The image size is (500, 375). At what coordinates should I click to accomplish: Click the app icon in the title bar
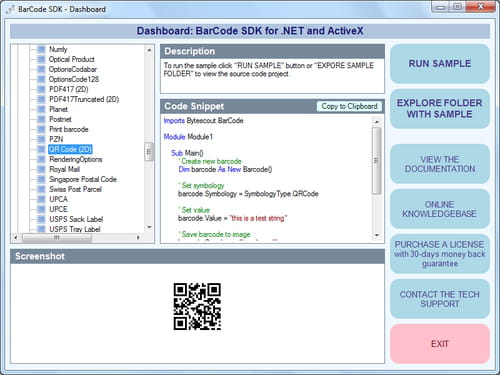10,10
